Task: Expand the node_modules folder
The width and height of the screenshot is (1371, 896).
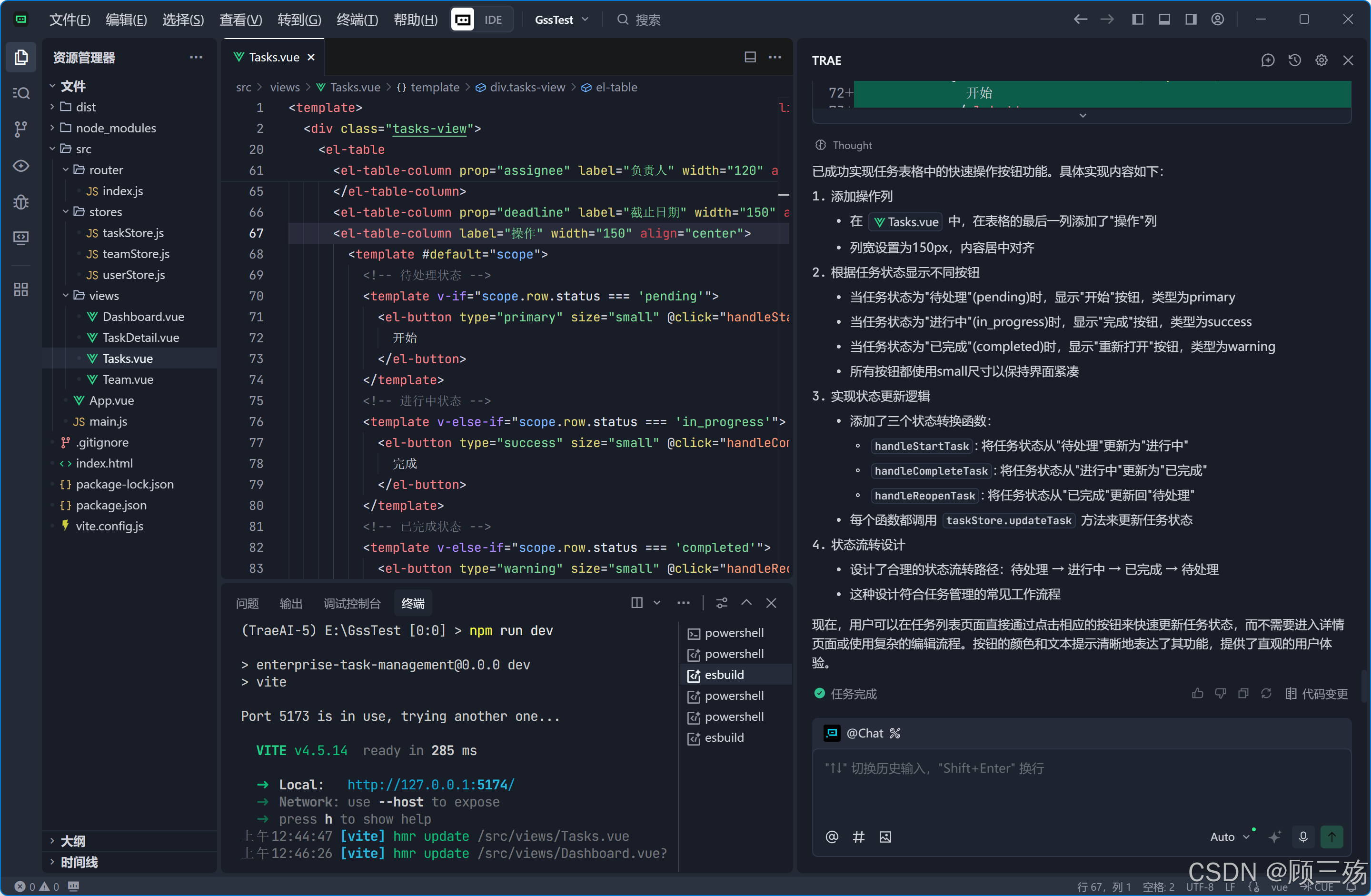Action: 115,128
